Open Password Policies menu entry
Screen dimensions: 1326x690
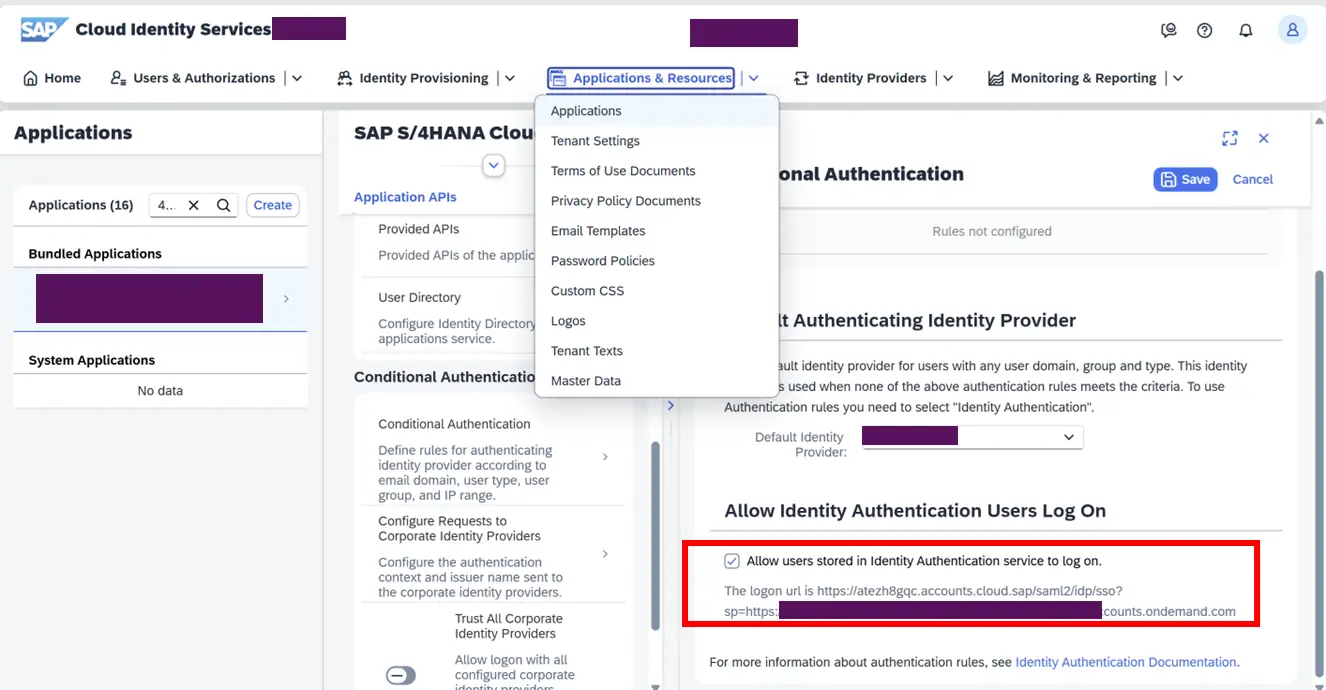click(x=657, y=261)
